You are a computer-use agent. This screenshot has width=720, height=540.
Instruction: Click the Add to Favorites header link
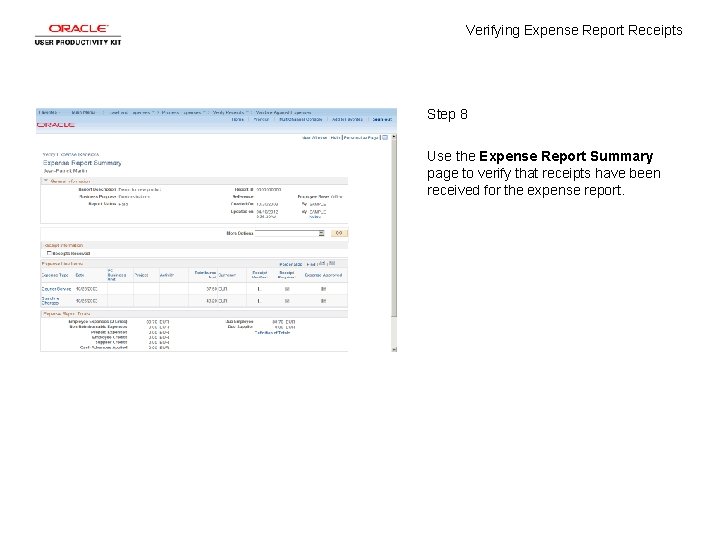tap(347, 119)
